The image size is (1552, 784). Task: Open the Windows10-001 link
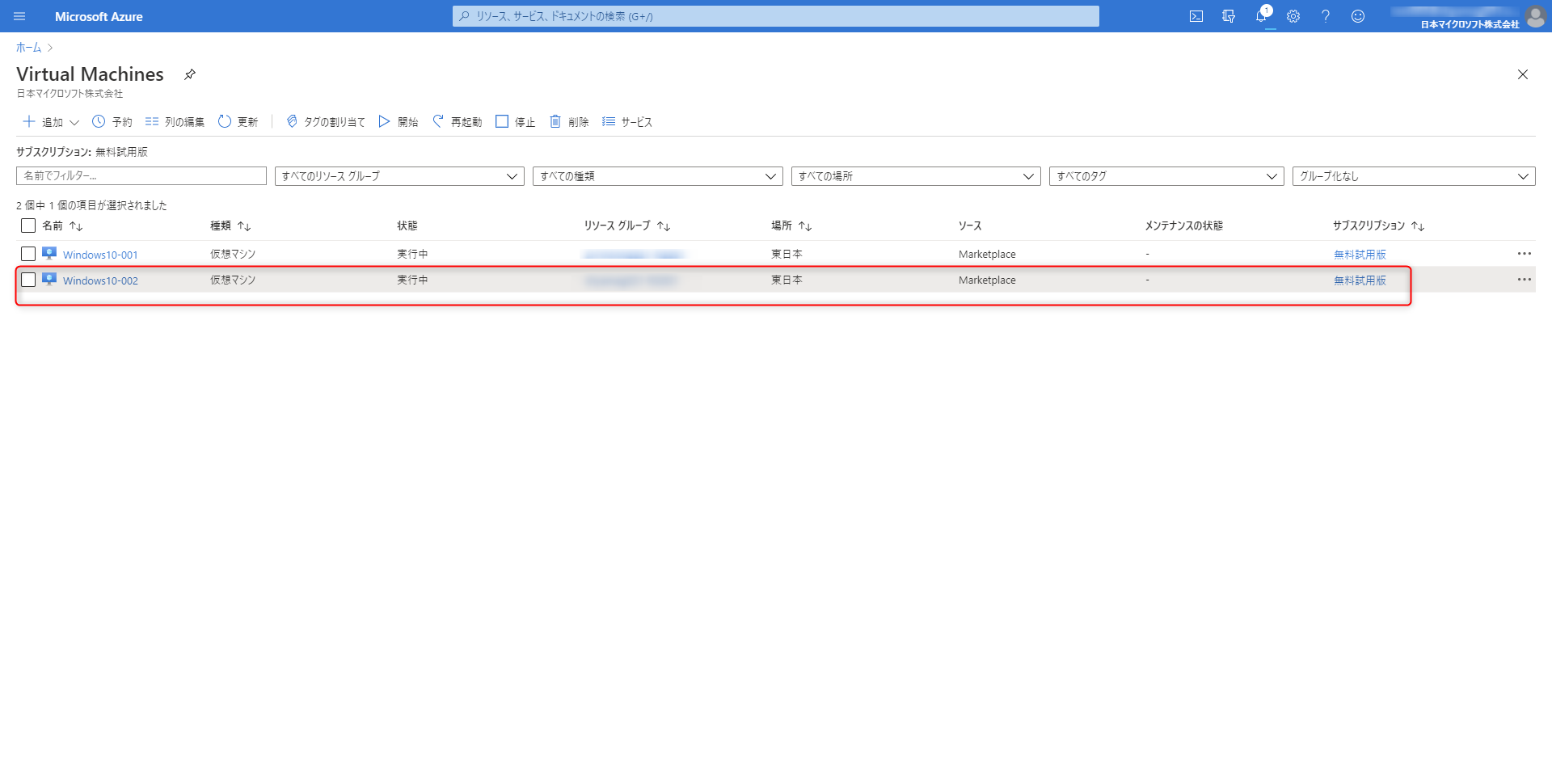(100, 255)
